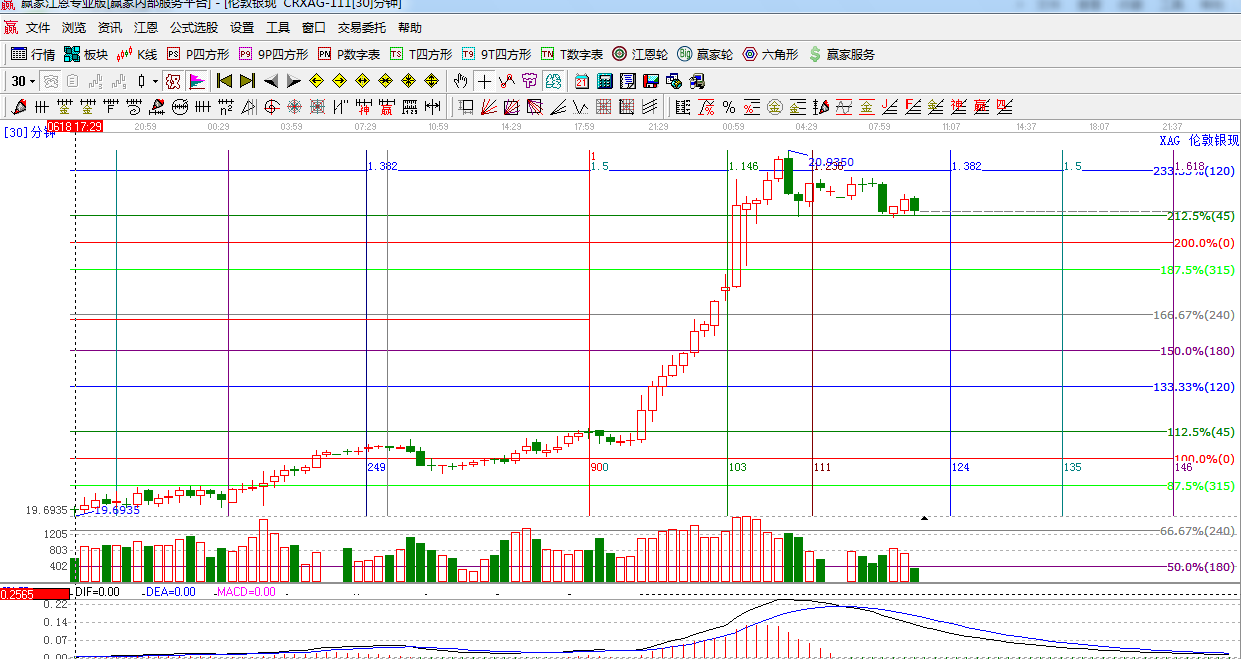Open the calendar date icon
The height and width of the screenshot is (659, 1241).
click(x=581, y=81)
